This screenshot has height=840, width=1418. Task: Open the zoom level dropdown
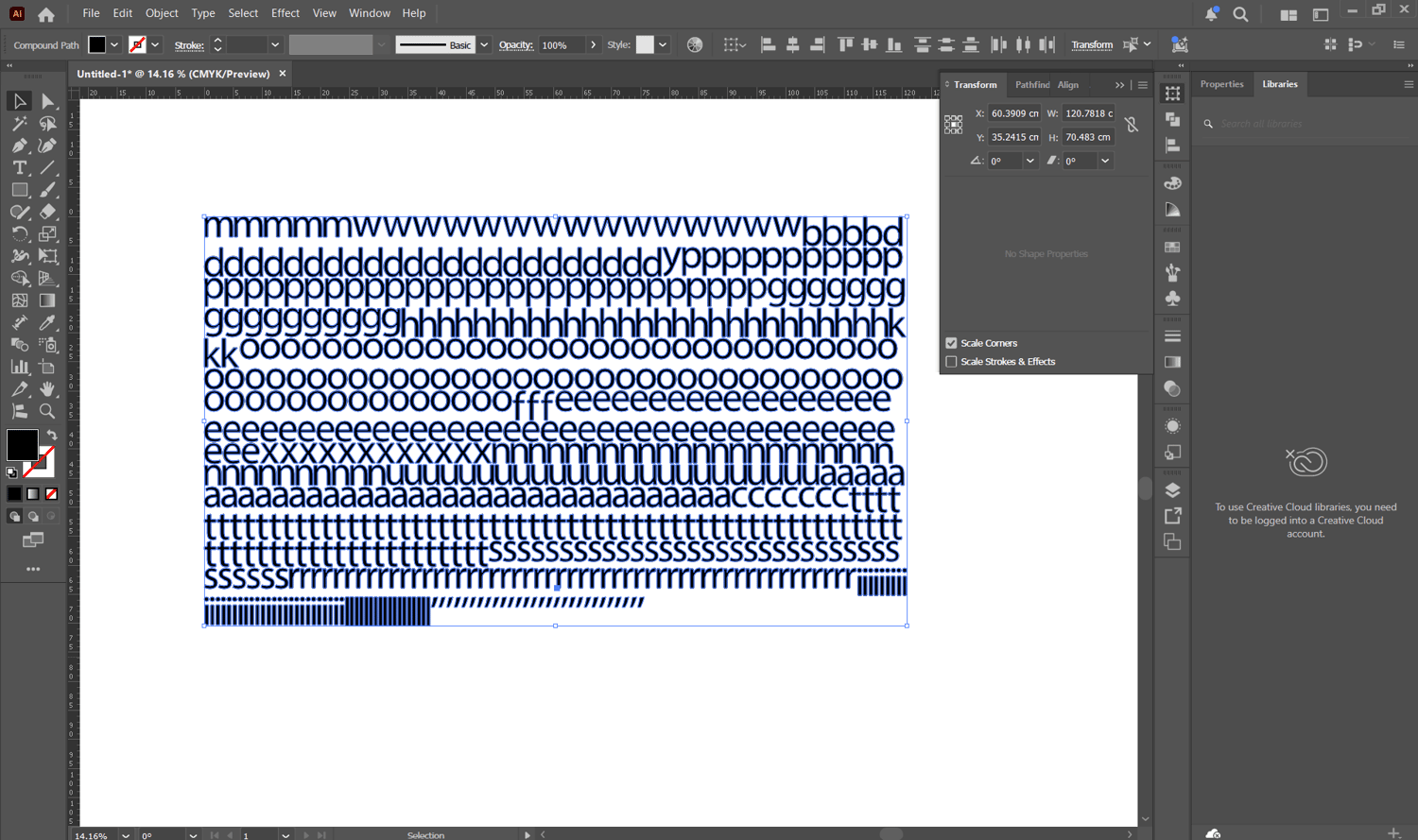pyautogui.click(x=125, y=835)
